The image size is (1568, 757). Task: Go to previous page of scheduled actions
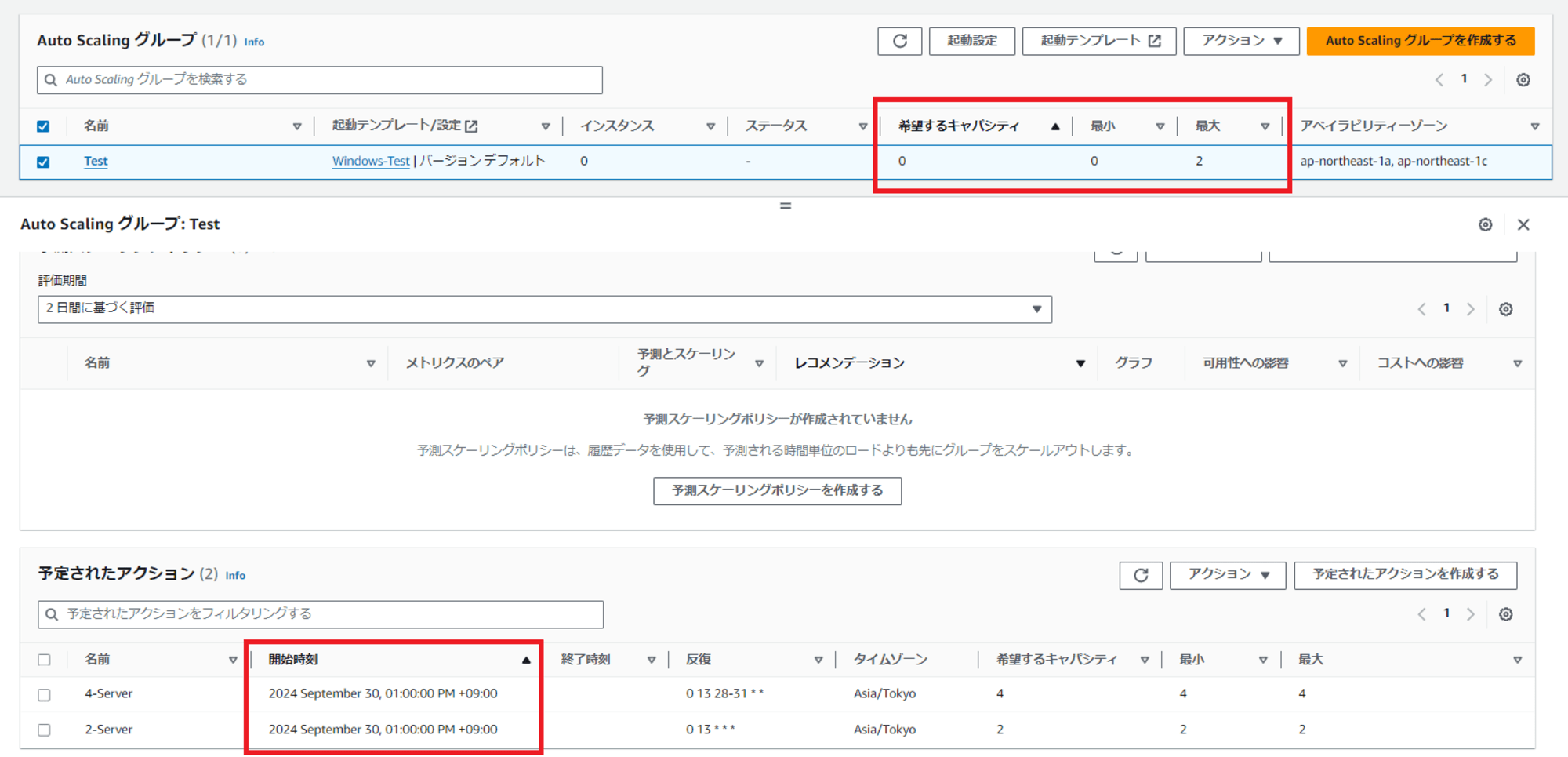pyautogui.click(x=1421, y=614)
